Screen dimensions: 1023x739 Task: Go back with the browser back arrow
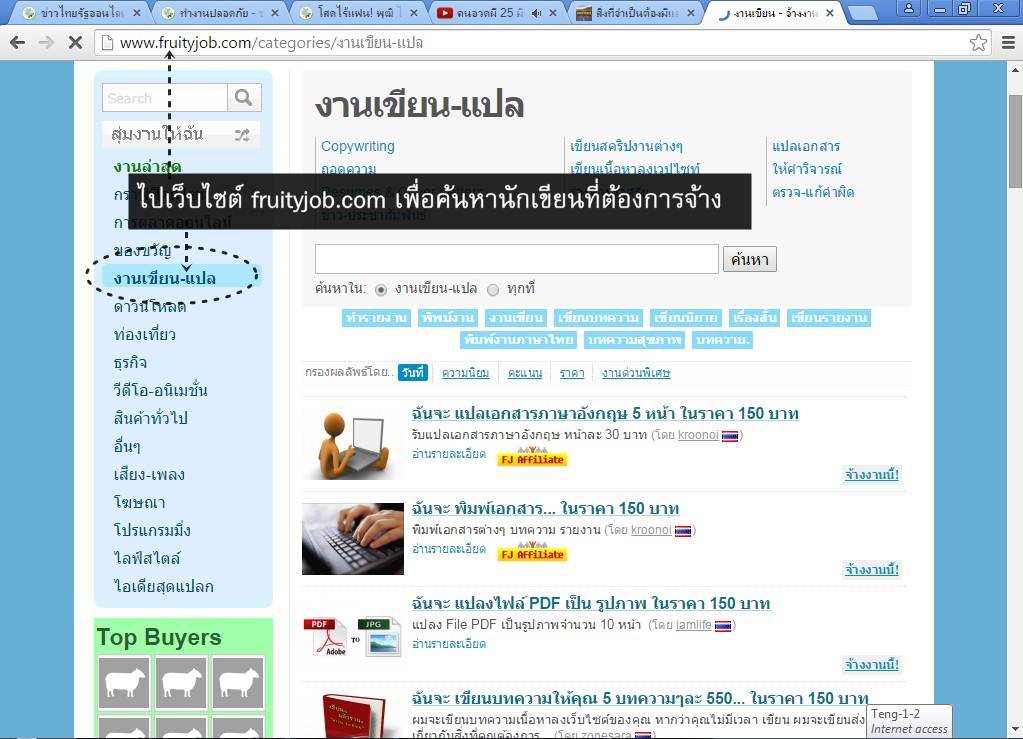tap(18, 43)
